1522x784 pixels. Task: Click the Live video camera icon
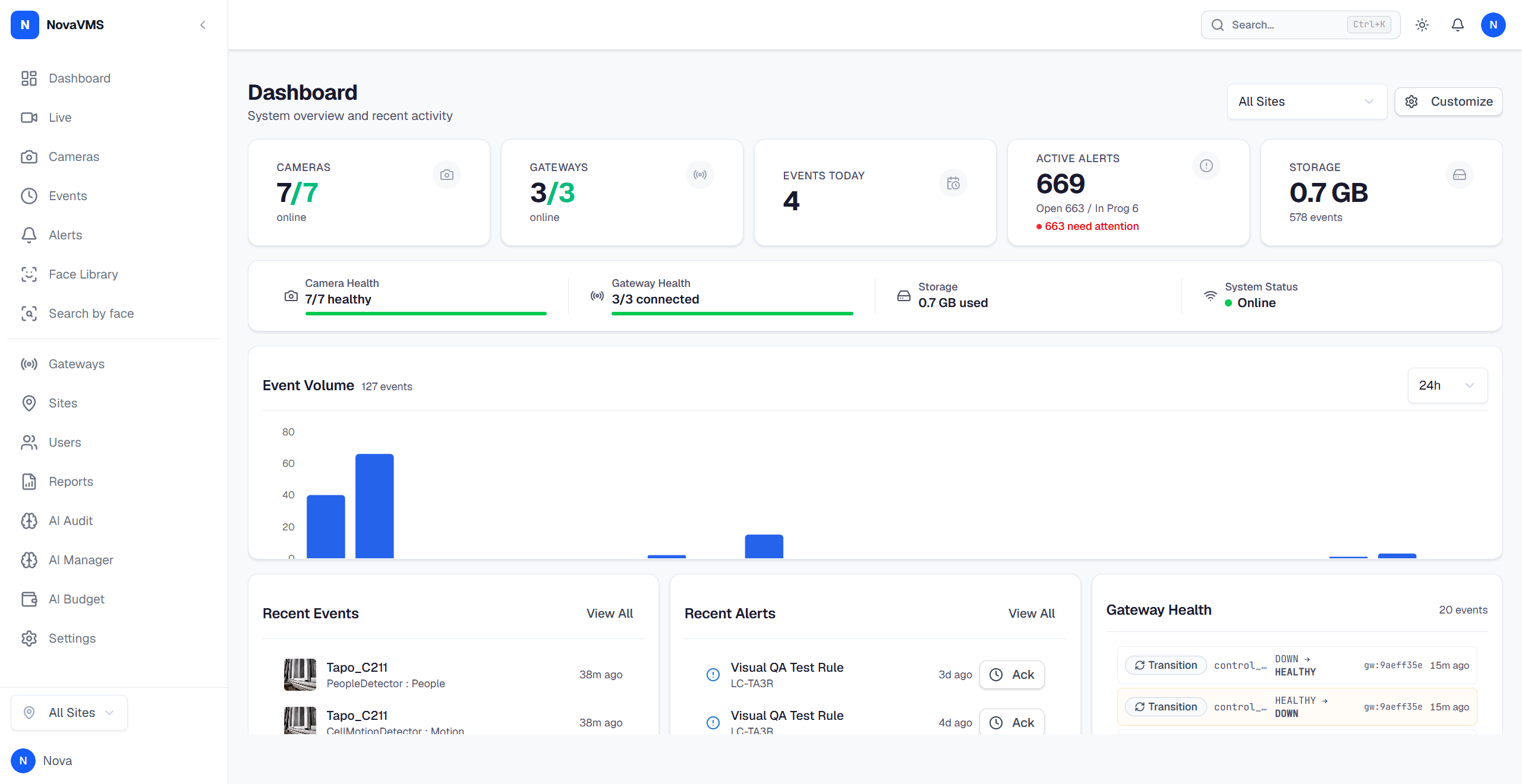coord(29,118)
